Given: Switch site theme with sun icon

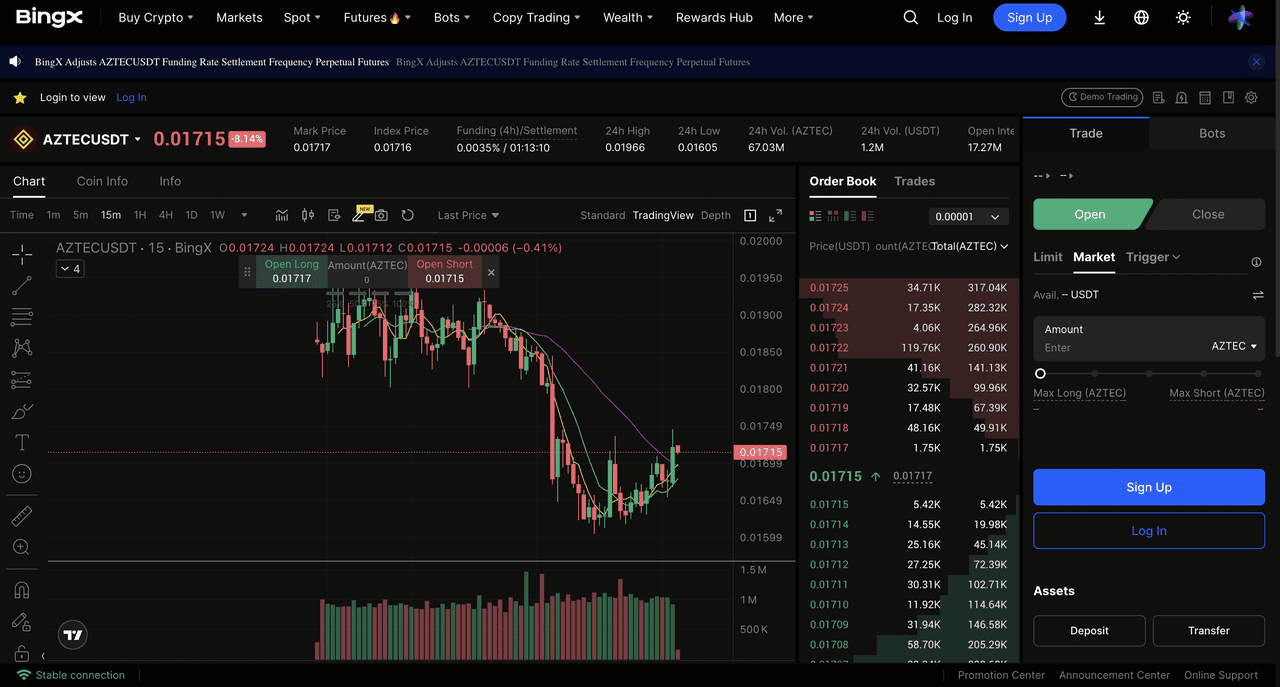Looking at the screenshot, I should point(1183,18).
